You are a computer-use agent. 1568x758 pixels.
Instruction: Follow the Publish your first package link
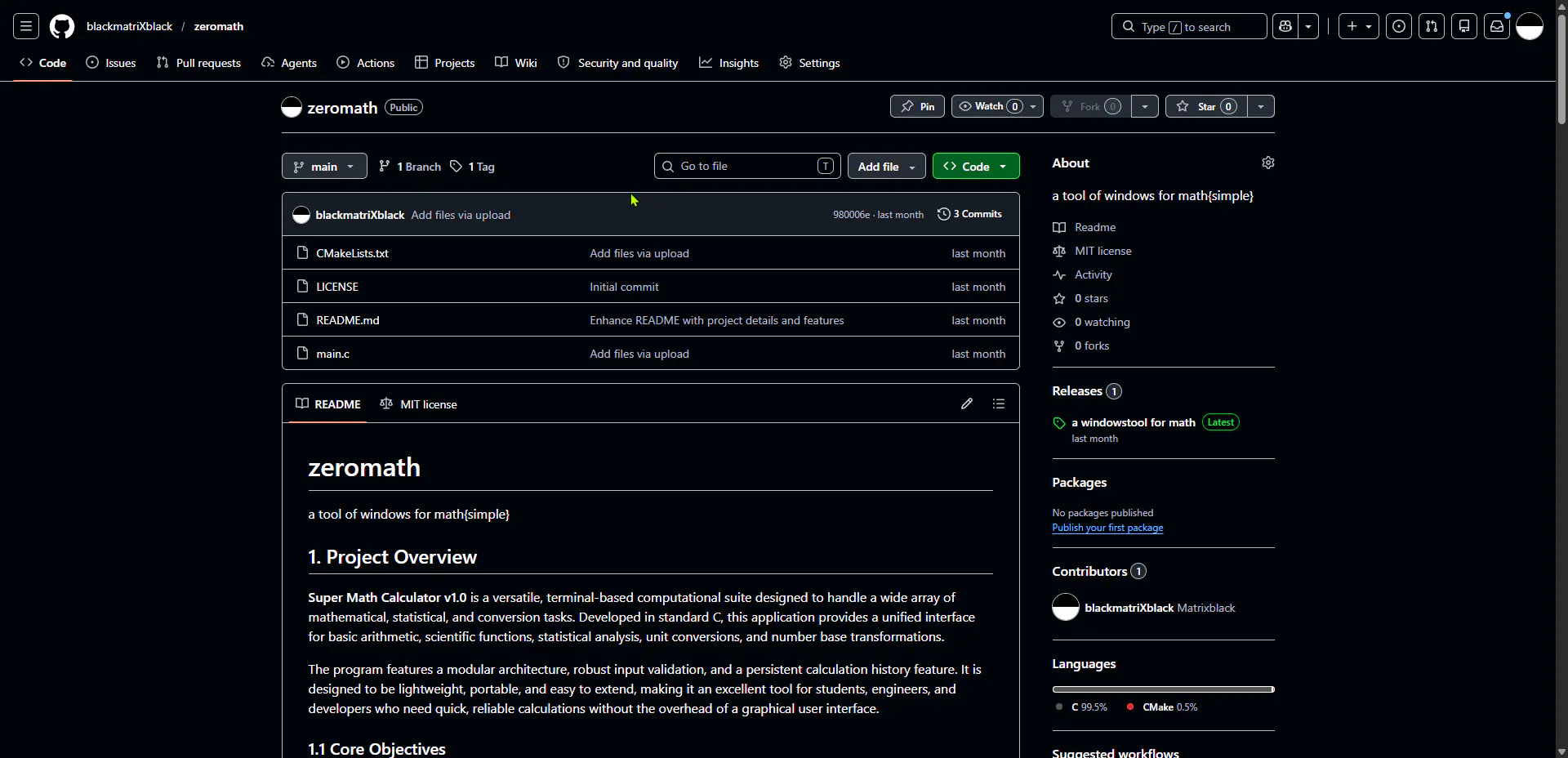[1107, 528]
